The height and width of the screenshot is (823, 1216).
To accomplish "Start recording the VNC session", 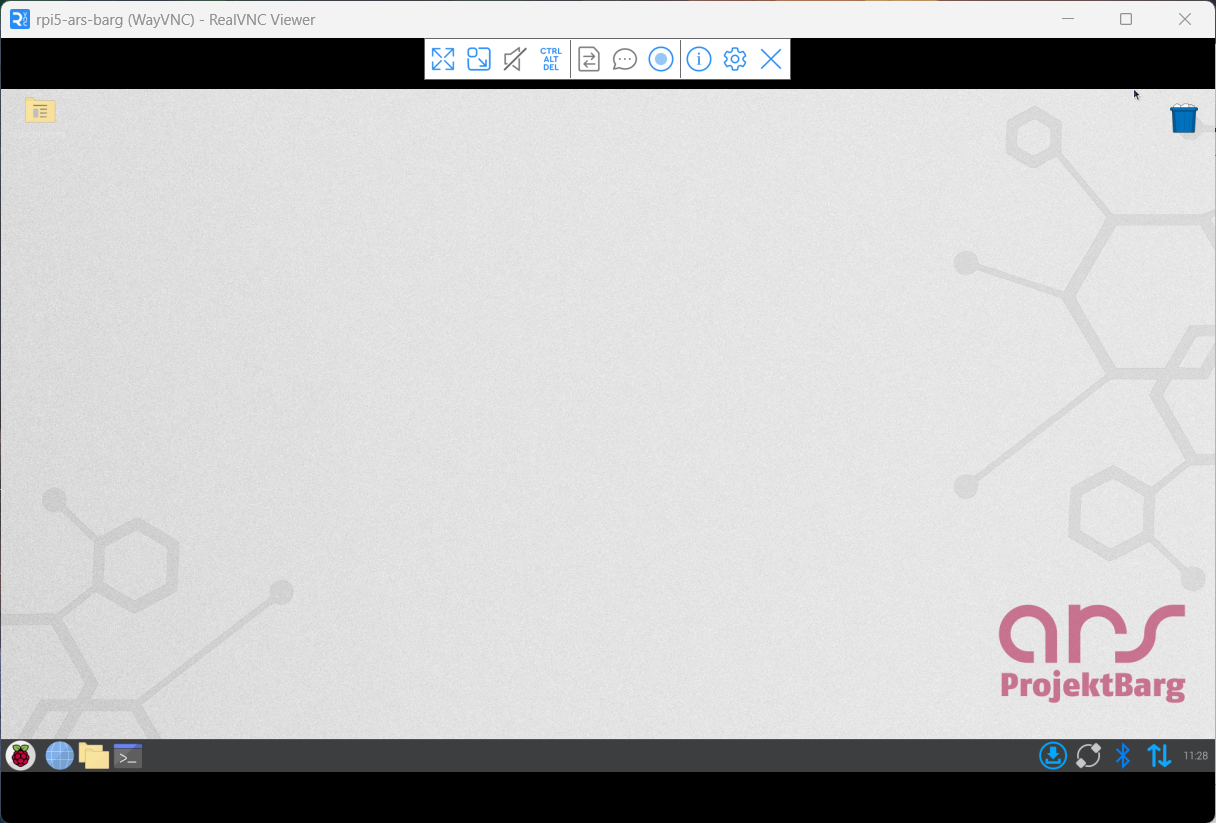I will coord(660,59).
